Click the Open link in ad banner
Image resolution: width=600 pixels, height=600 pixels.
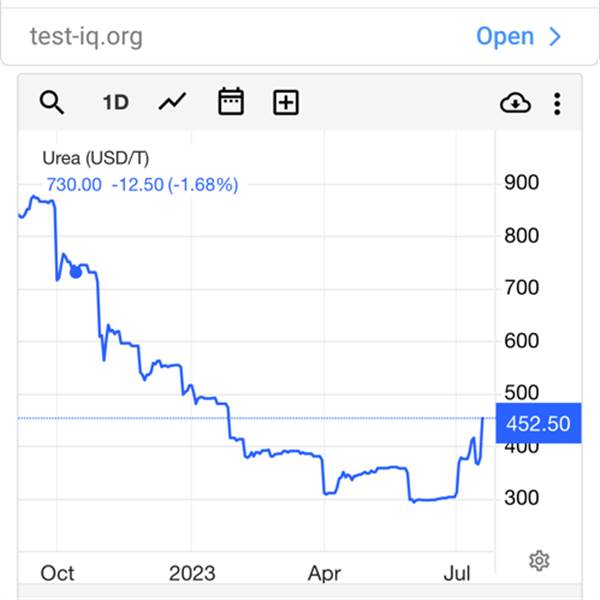point(505,37)
